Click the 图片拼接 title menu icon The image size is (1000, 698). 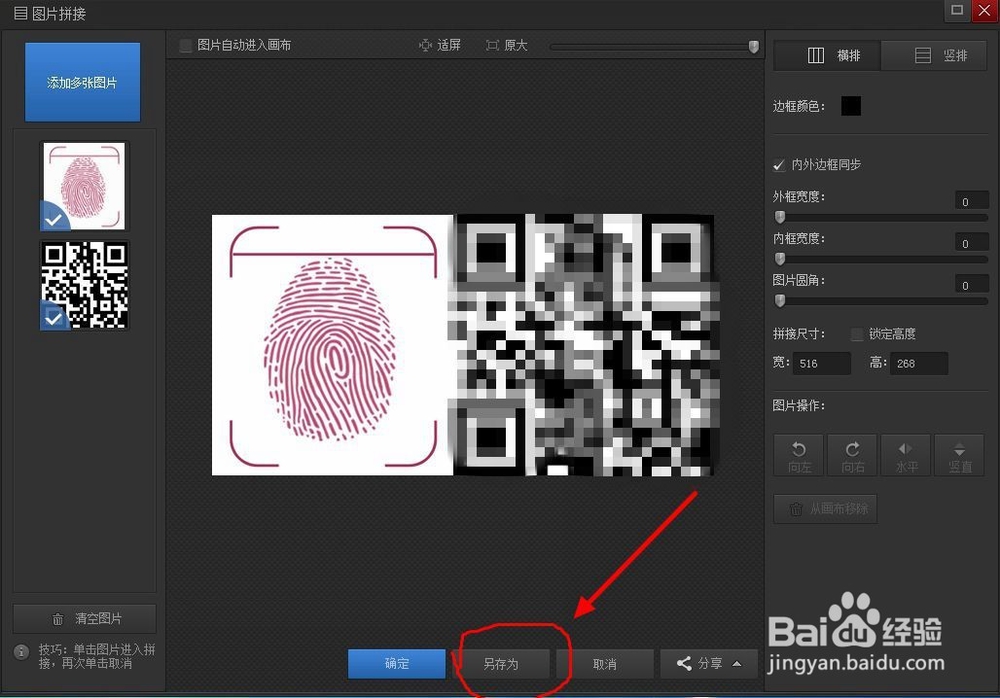20,13
